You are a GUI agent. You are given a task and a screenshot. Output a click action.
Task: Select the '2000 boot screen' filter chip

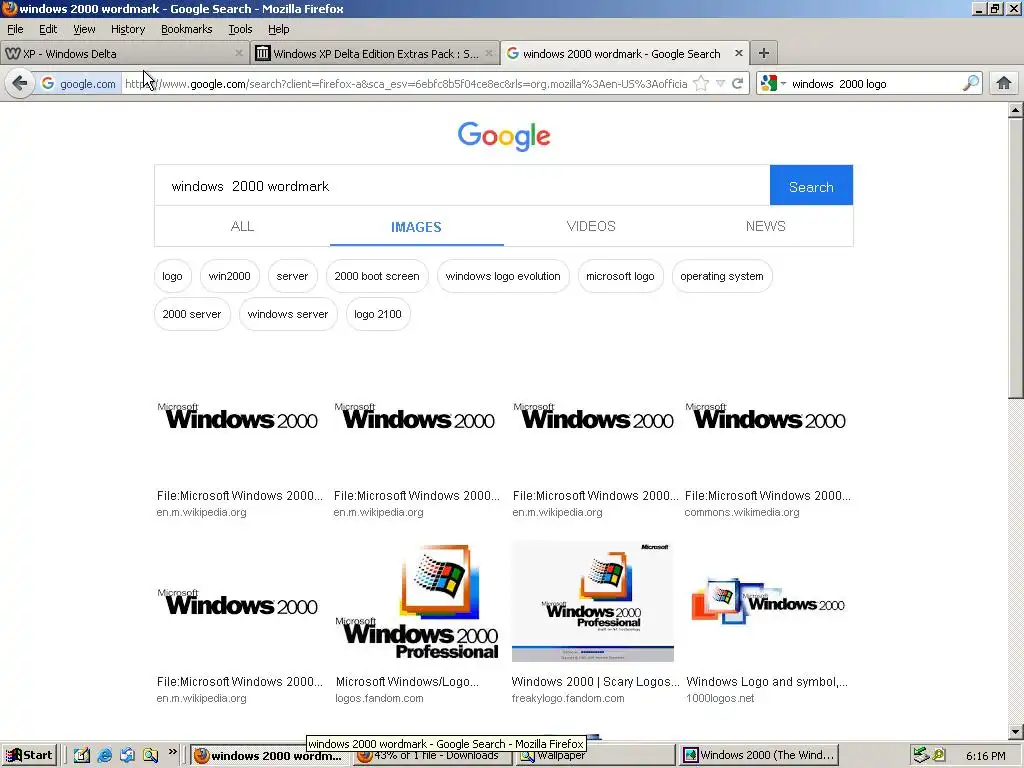click(x=377, y=276)
